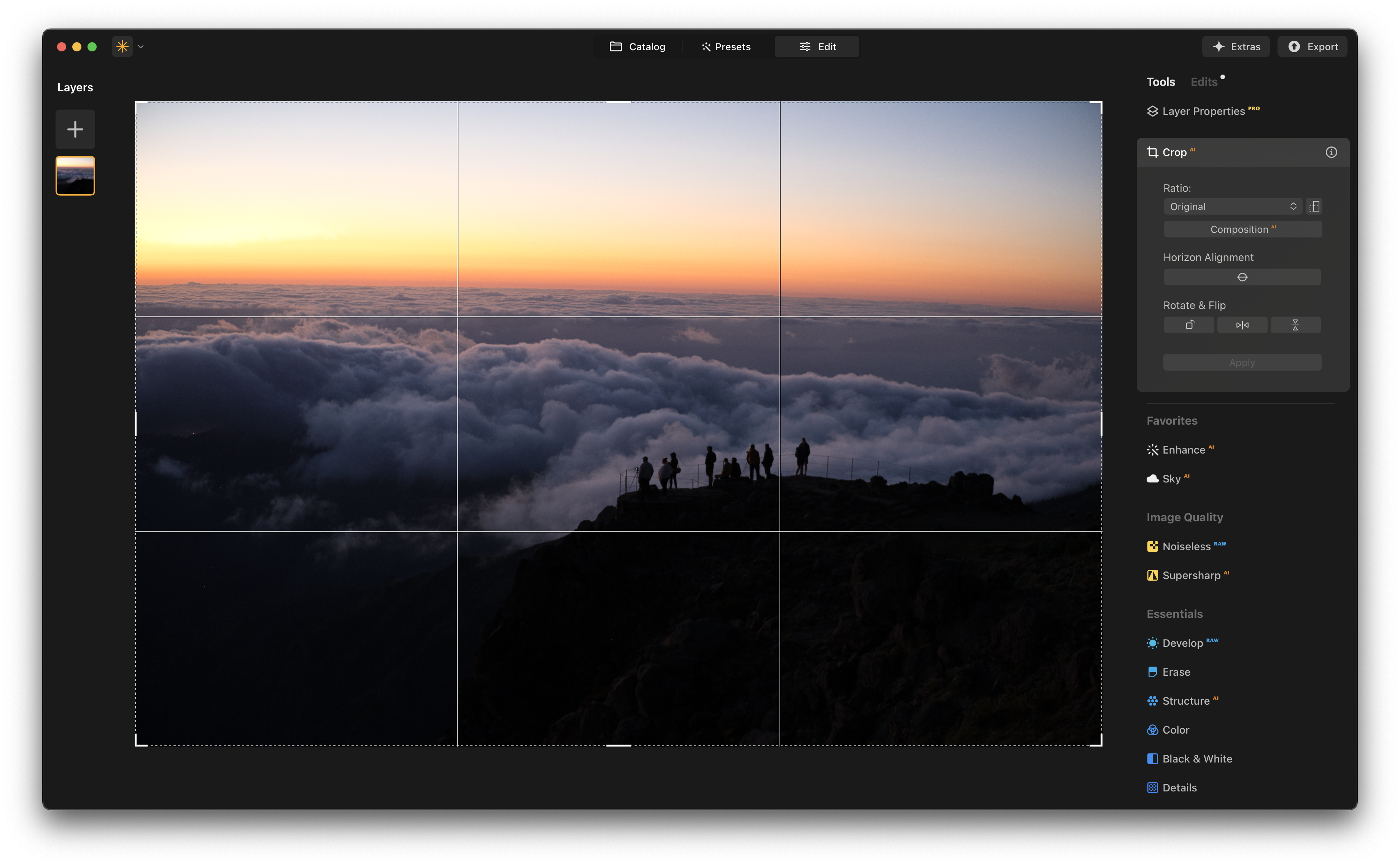Open the Ratio dropdown showing Original
The height and width of the screenshot is (866, 1400).
point(1232,206)
